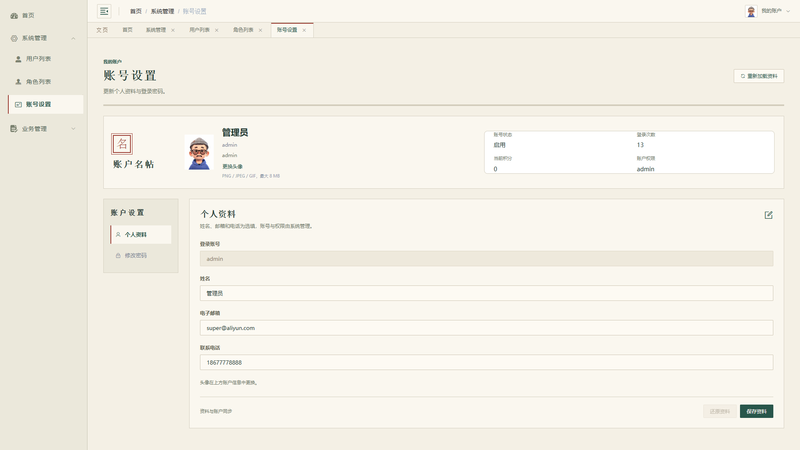Close the 角色列表 tab

[x=260, y=30]
